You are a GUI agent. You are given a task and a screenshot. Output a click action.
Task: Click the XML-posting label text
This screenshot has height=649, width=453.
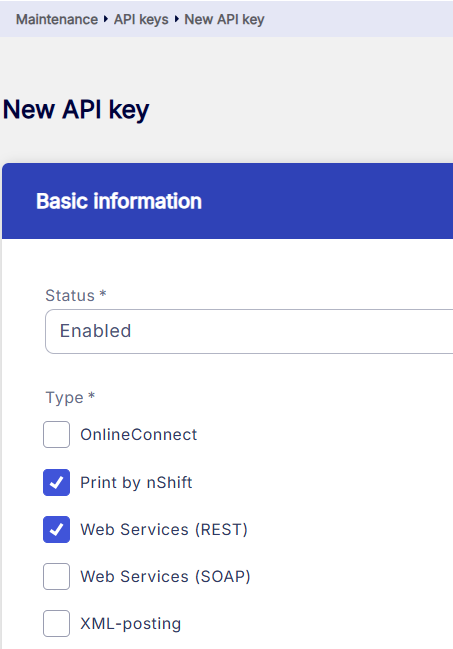(x=131, y=624)
